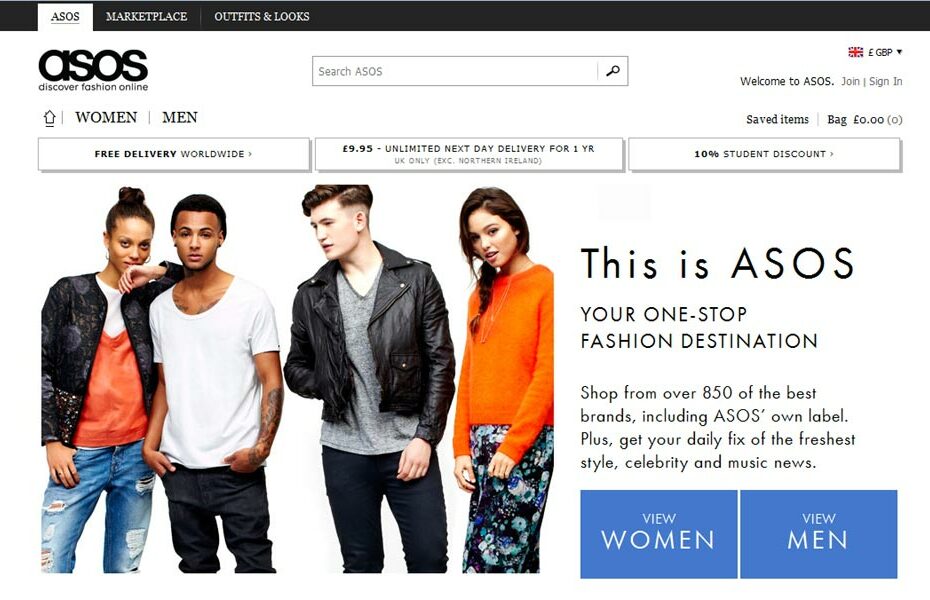Screen dimensions: 930x600
Task: Click Free Delivery Worldwide banner
Action: (x=174, y=154)
